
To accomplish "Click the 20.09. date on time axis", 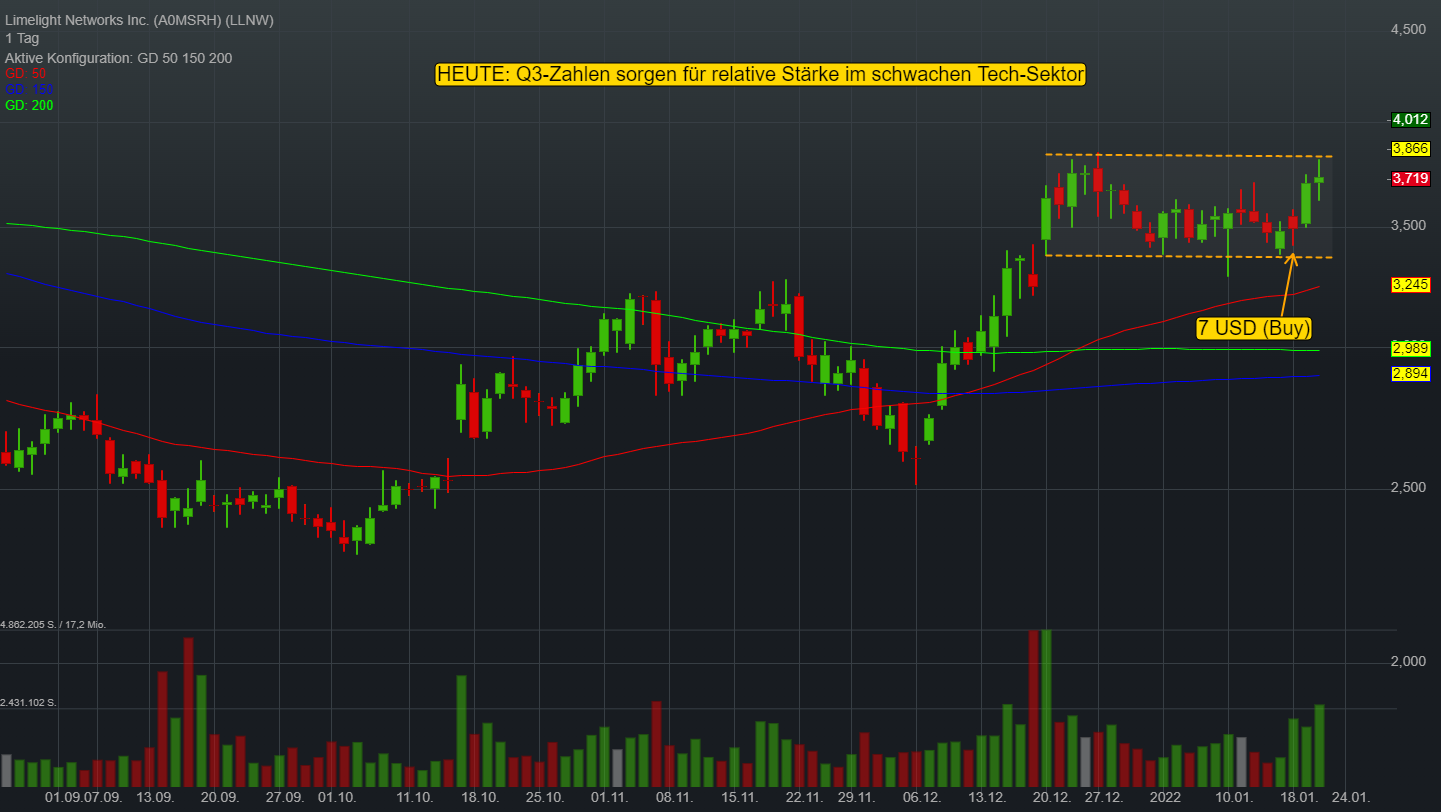I will click(220, 798).
